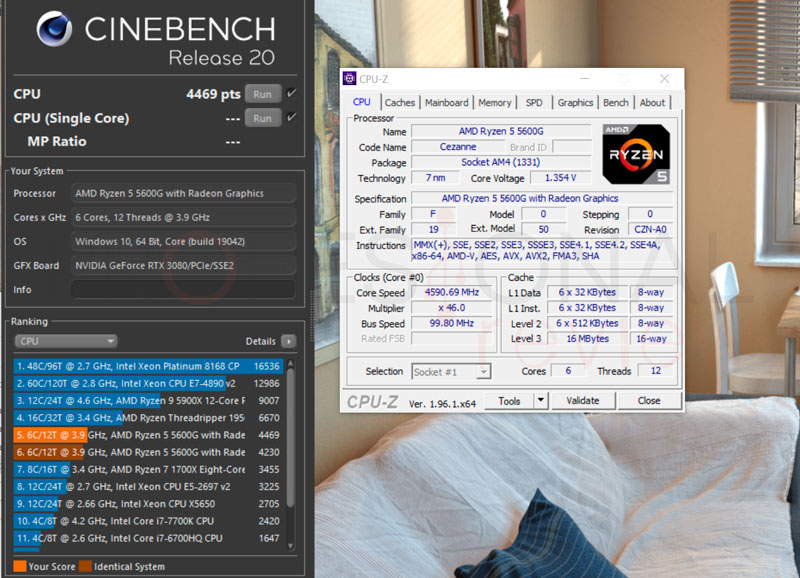The height and width of the screenshot is (578, 800).
Task: Select the Intel Xeon Platinum 8168 ranking row
Action: tap(148, 366)
